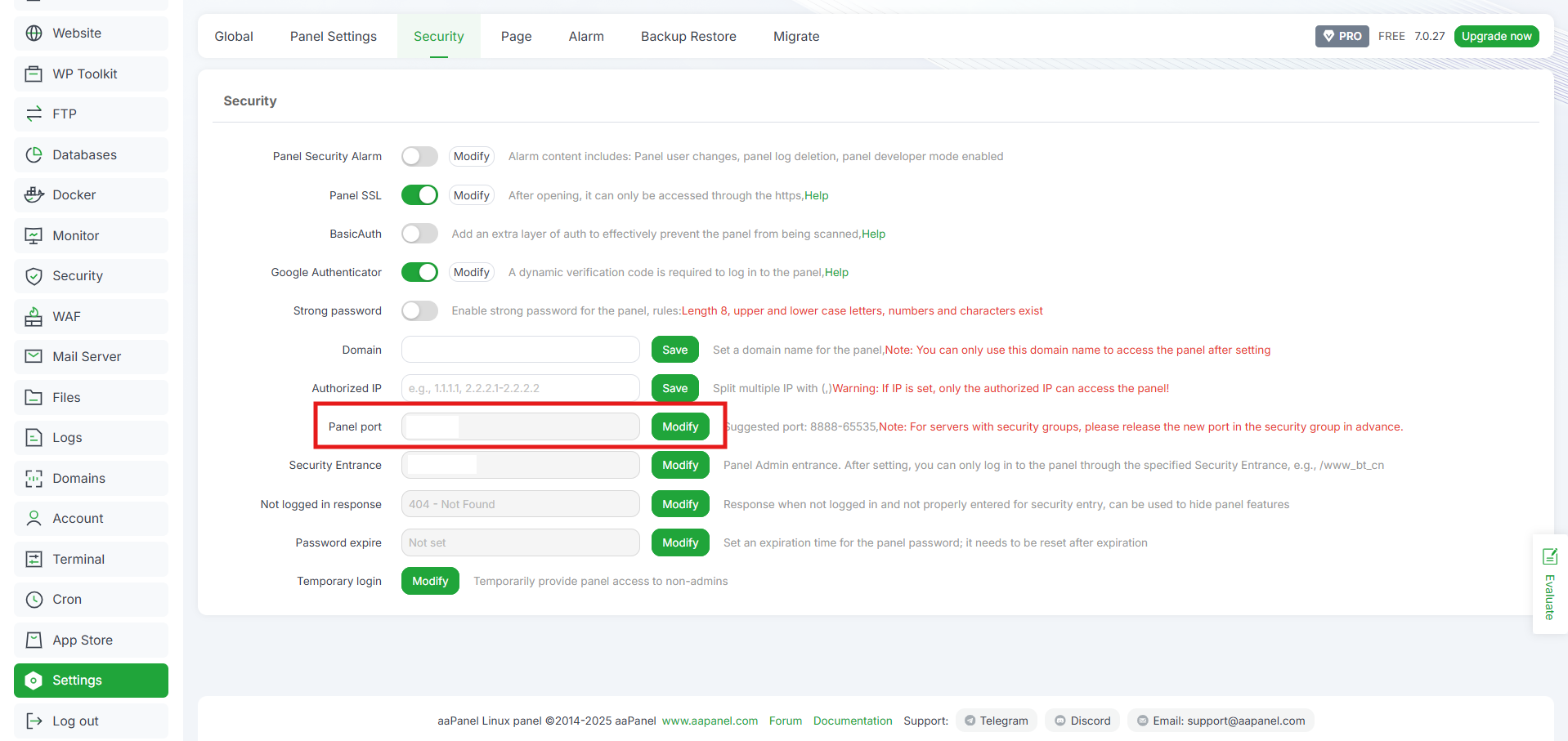Click the Docker whale icon
This screenshot has width=1568, height=741.
pos(34,195)
